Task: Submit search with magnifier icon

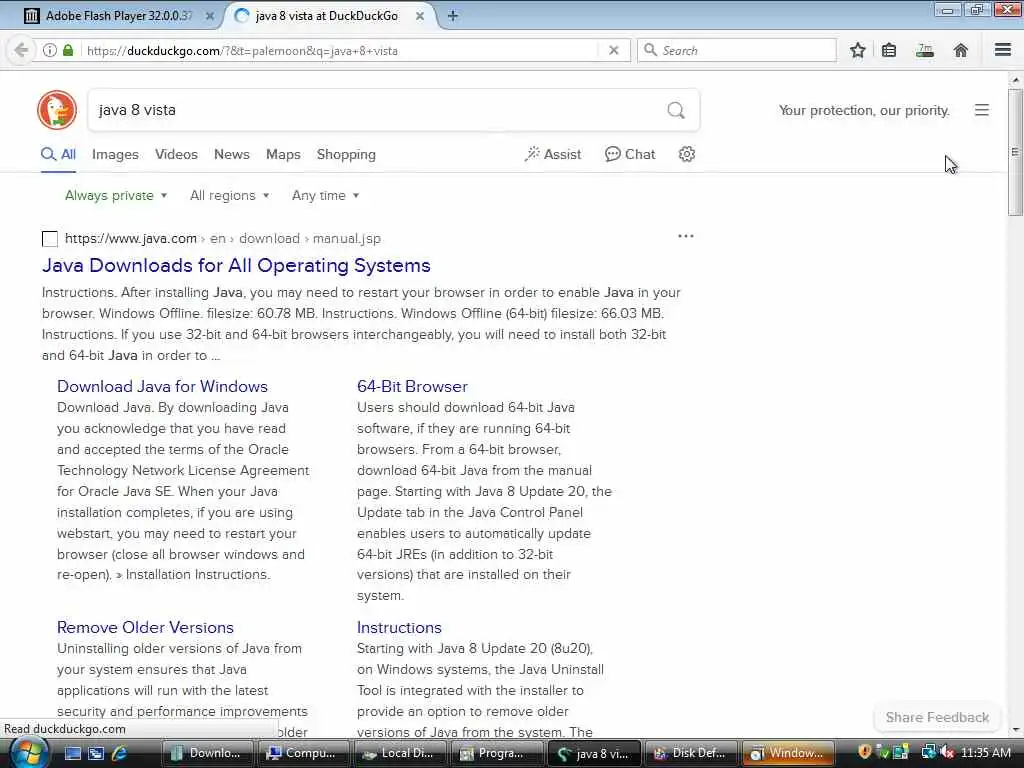Action: [676, 110]
